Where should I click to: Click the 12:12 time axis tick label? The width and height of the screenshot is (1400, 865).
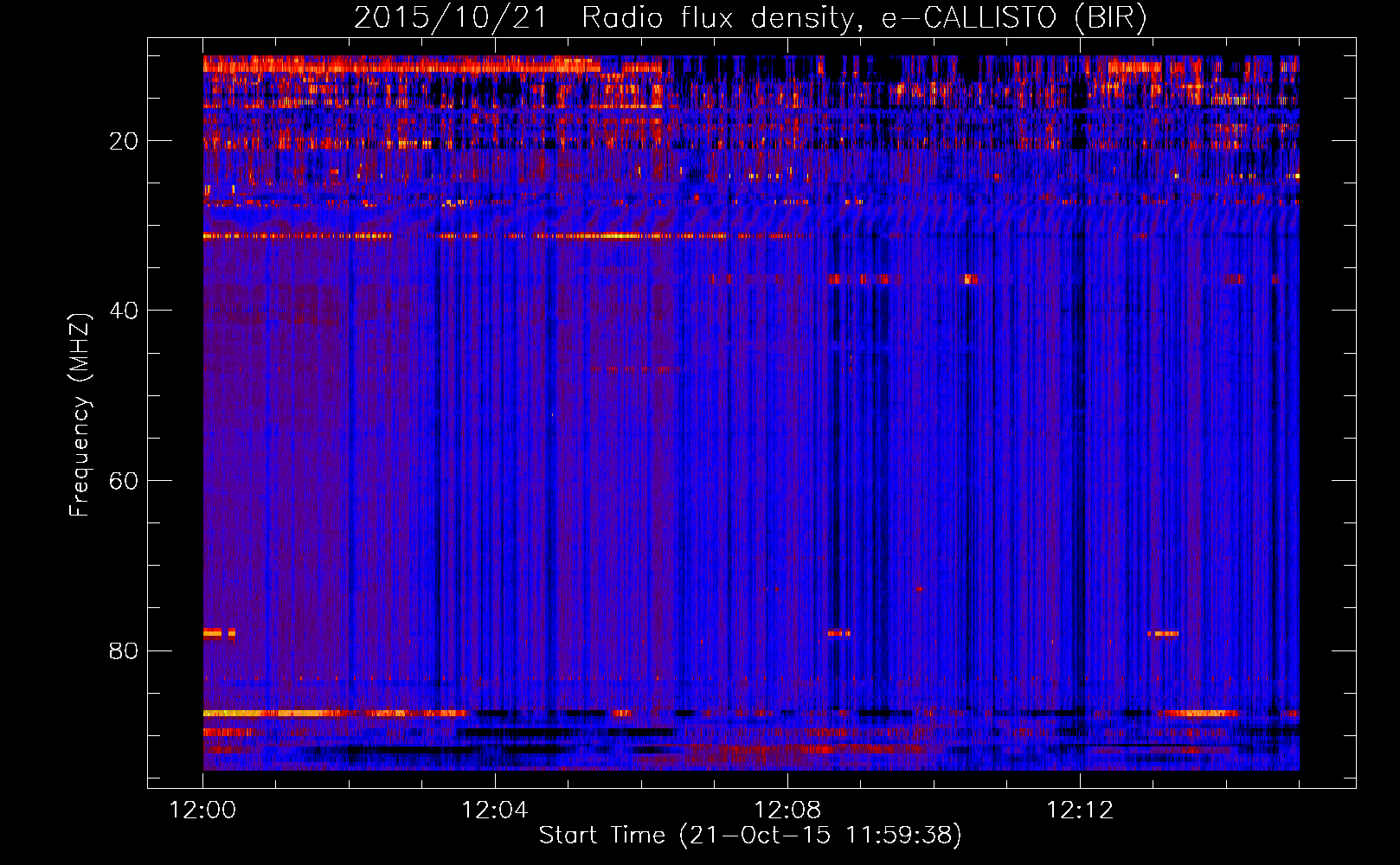click(1080, 811)
